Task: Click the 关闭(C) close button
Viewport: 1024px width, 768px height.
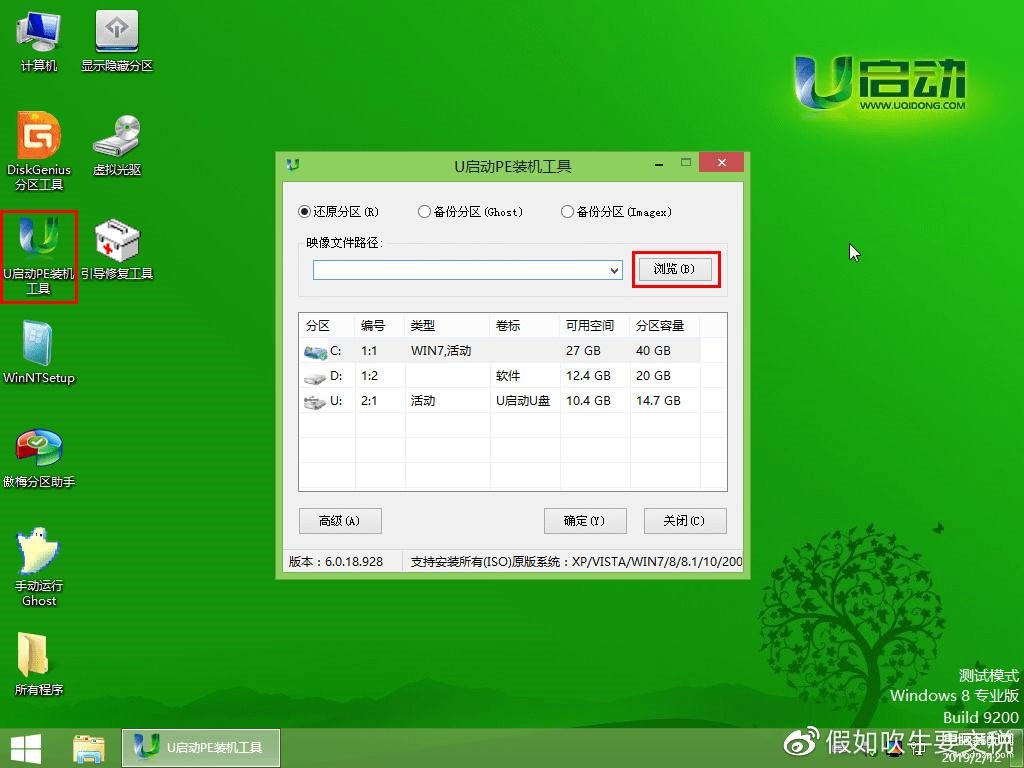Action: point(684,520)
